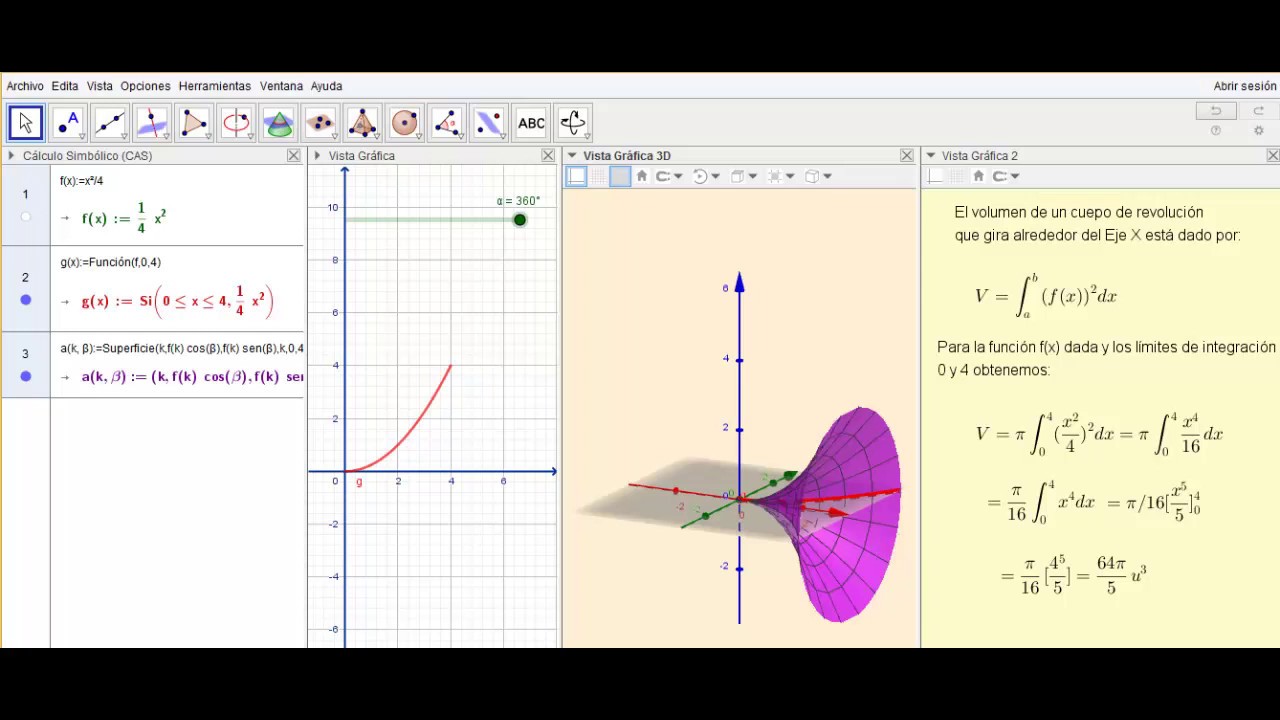Select the Reflect about plane tool

488,123
